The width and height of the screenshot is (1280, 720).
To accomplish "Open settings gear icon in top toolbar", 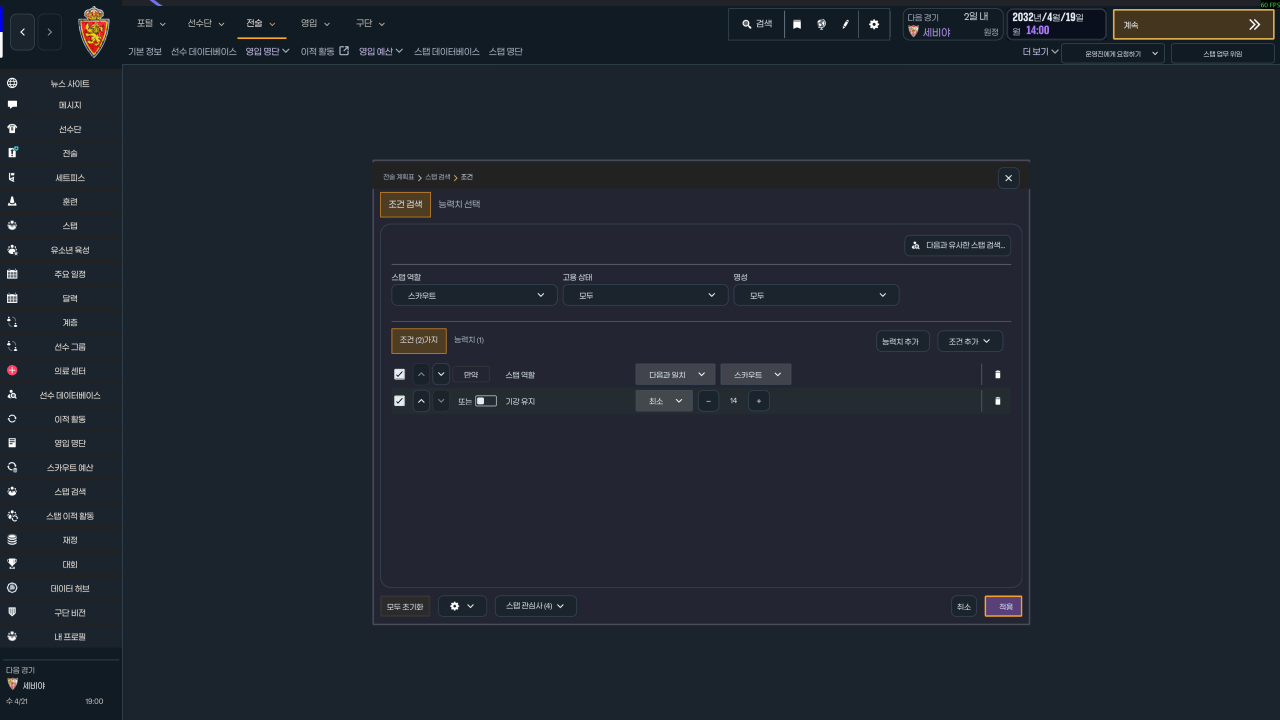I will click(874, 24).
